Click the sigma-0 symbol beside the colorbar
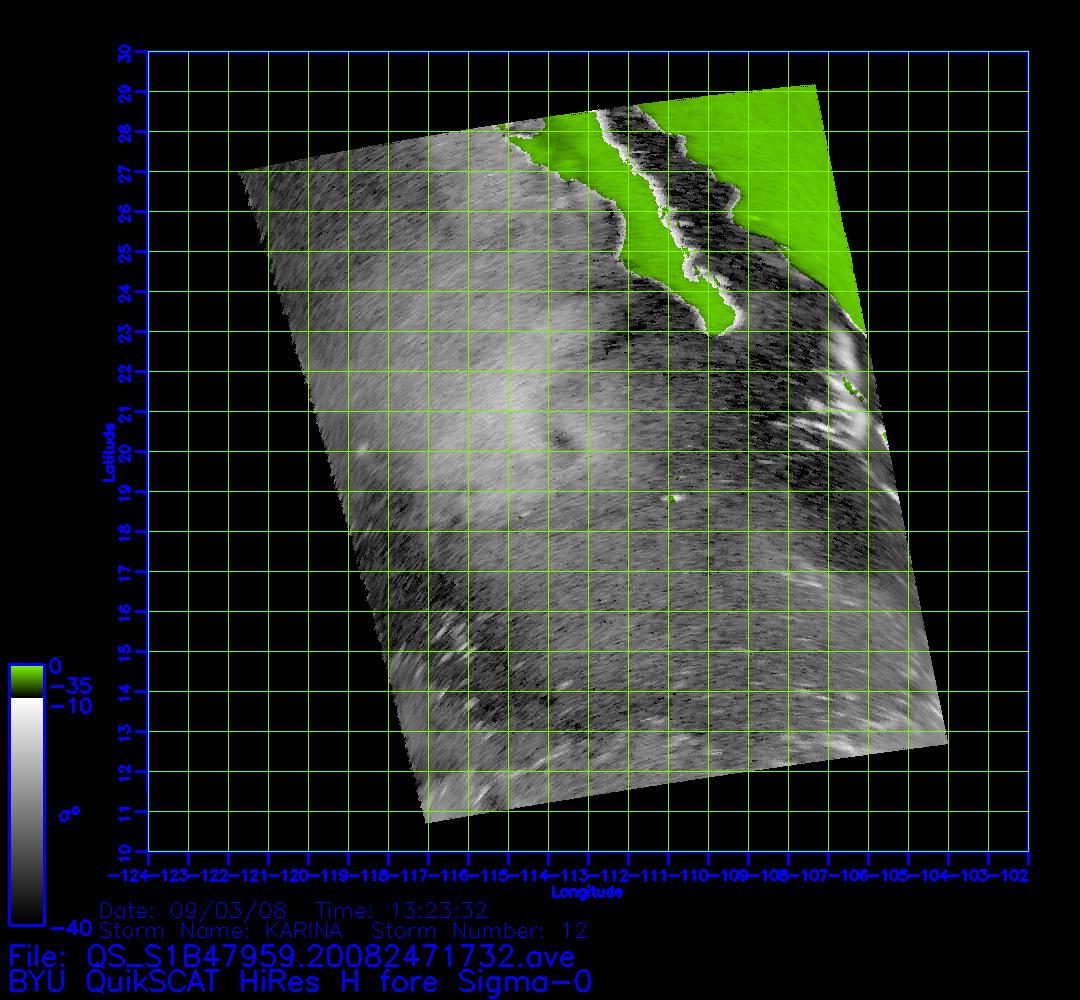 click(69, 814)
